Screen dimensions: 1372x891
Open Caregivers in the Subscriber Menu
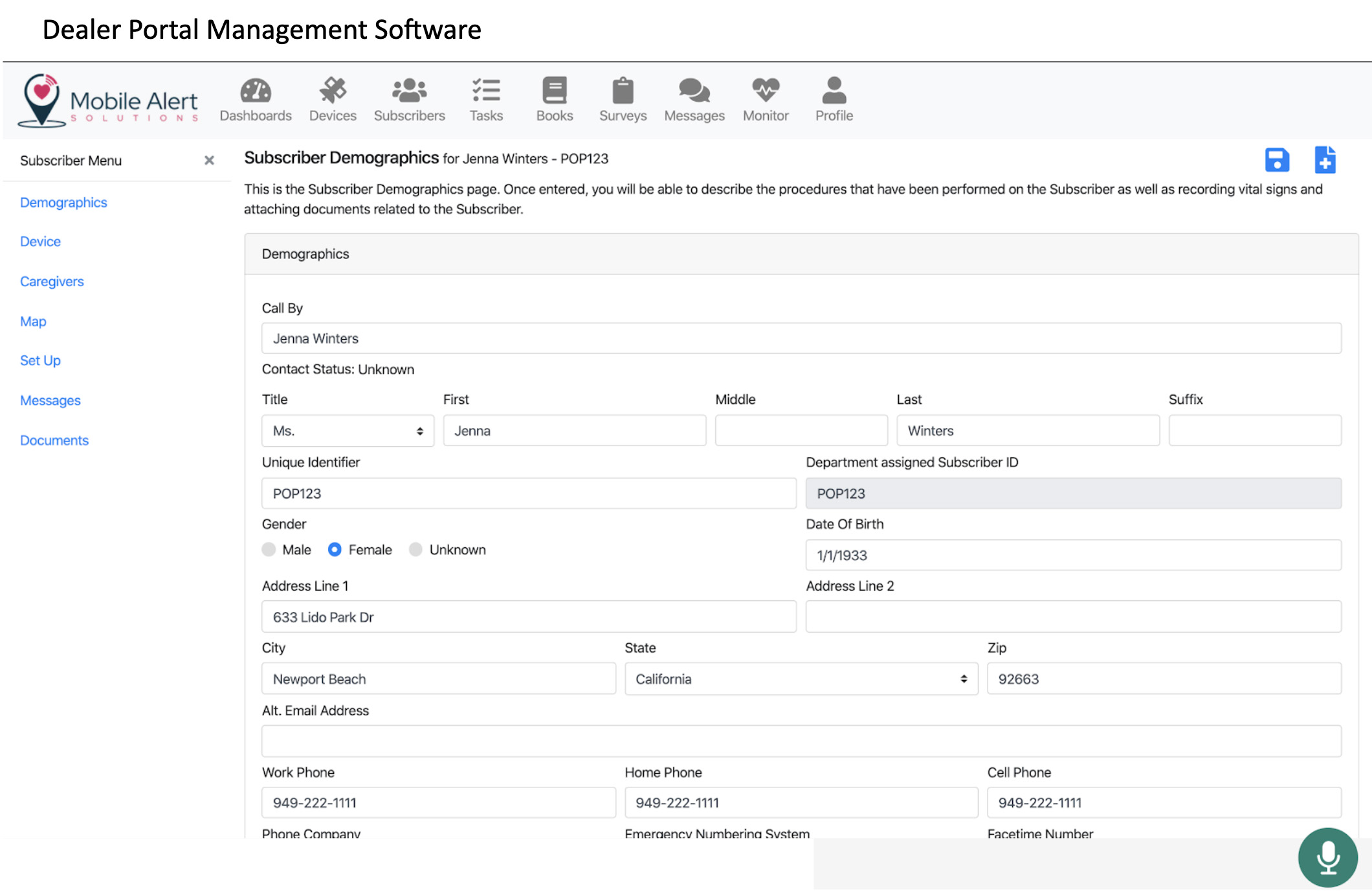coord(52,282)
